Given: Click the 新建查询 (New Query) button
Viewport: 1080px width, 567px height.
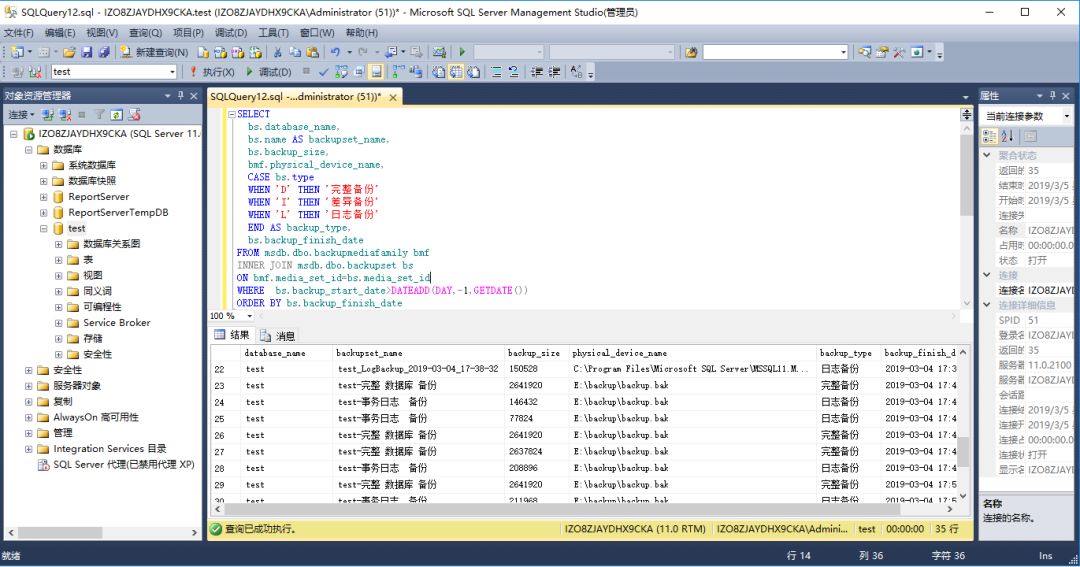Looking at the screenshot, I should pyautogui.click(x=153, y=52).
